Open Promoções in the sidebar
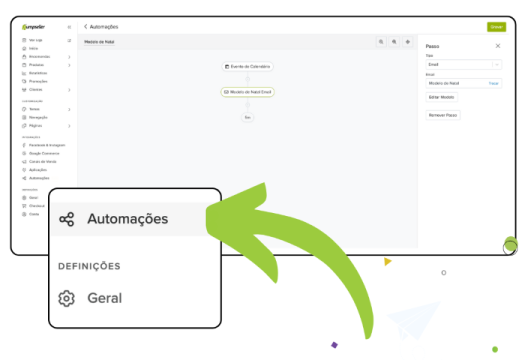Image resolution: width=525 pixels, height=360 pixels. [x=35, y=81]
